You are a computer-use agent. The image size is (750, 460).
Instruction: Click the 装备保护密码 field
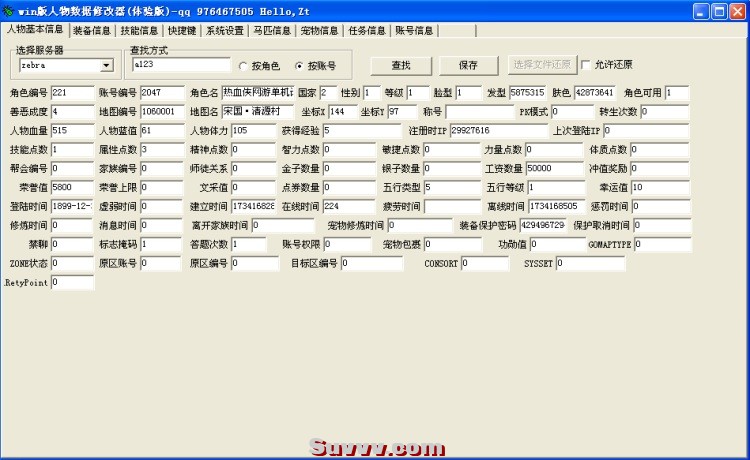pyautogui.click(x=543, y=225)
